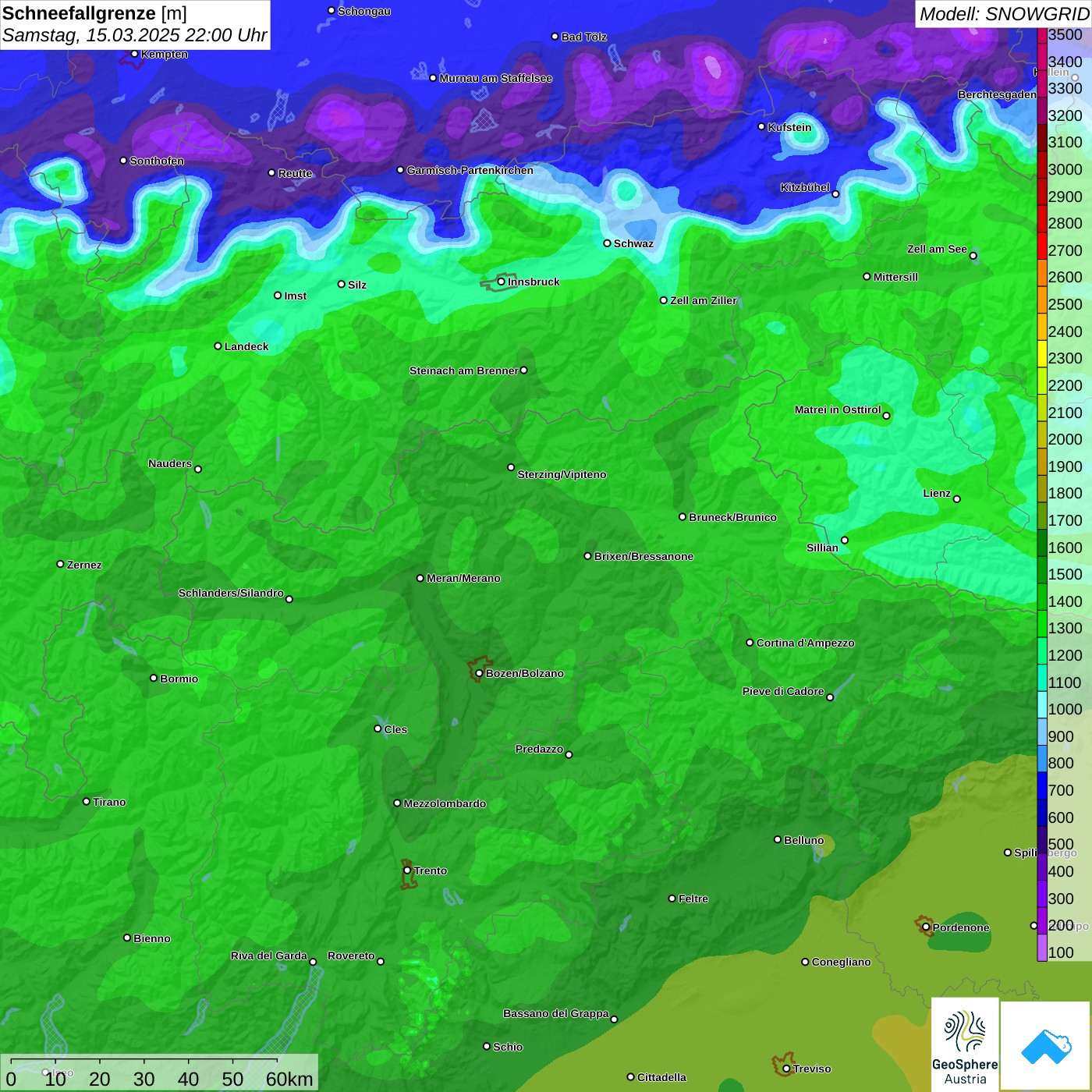Click the Steinach am Brenner label
1092x1092 pixels.
click(464, 370)
